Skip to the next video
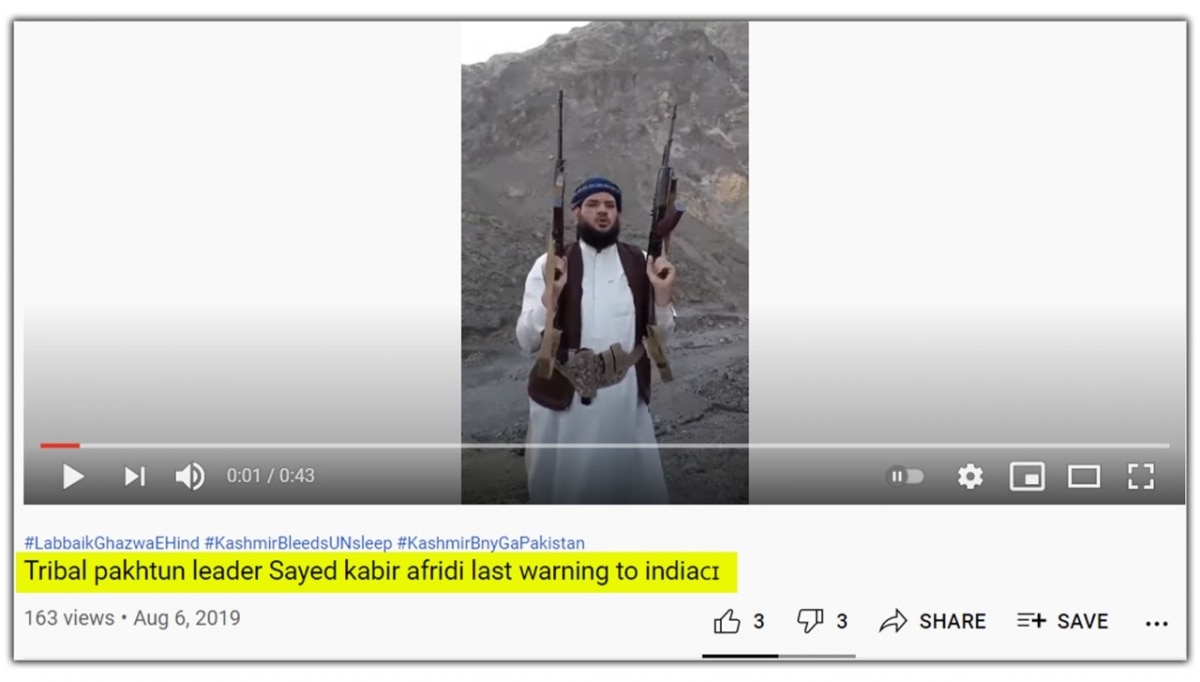The height and width of the screenshot is (682, 1200). (134, 476)
